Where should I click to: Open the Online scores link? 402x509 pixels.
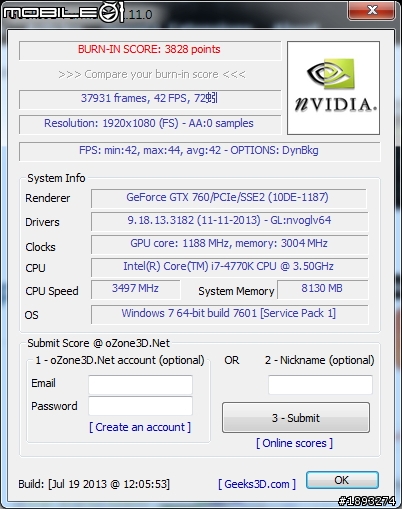click(294, 443)
